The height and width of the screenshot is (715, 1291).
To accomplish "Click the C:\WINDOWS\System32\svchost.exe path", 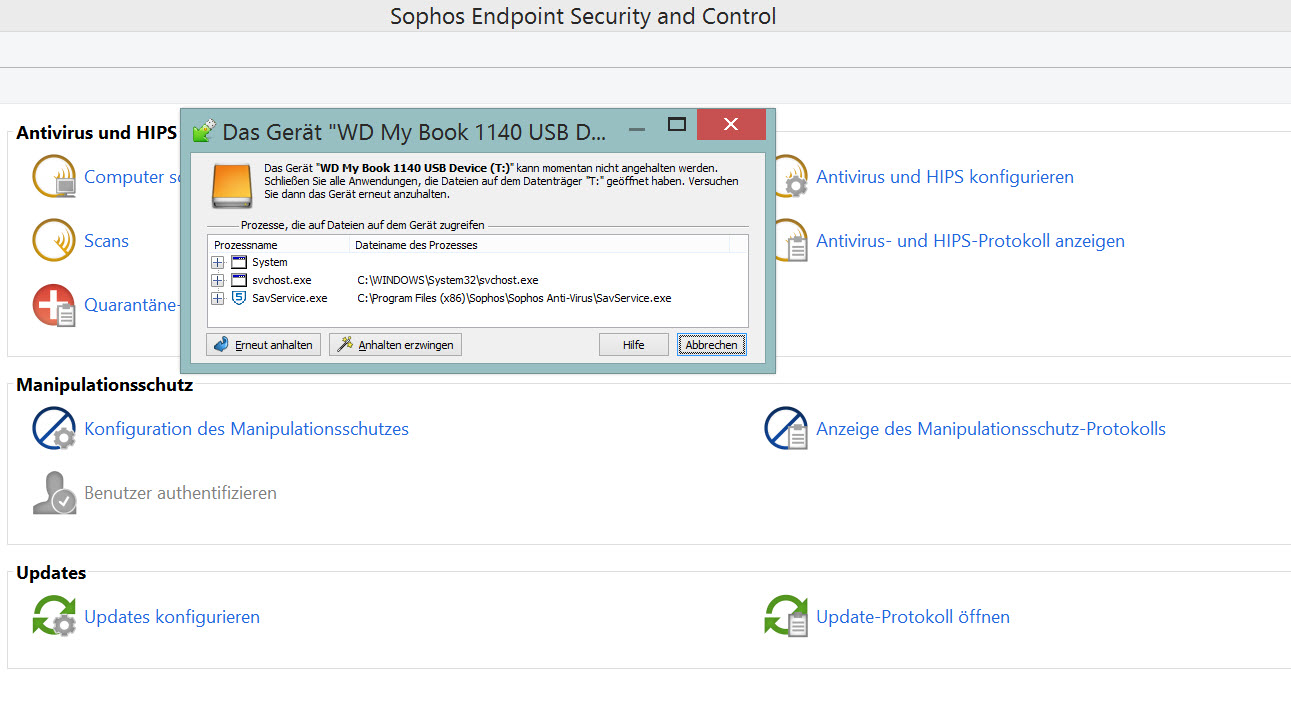I will click(x=448, y=280).
